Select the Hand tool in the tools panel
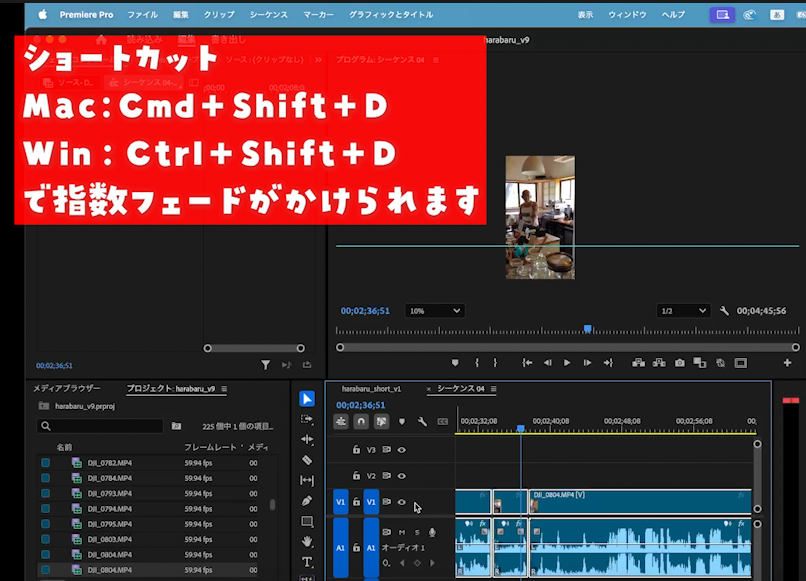 coord(307,541)
